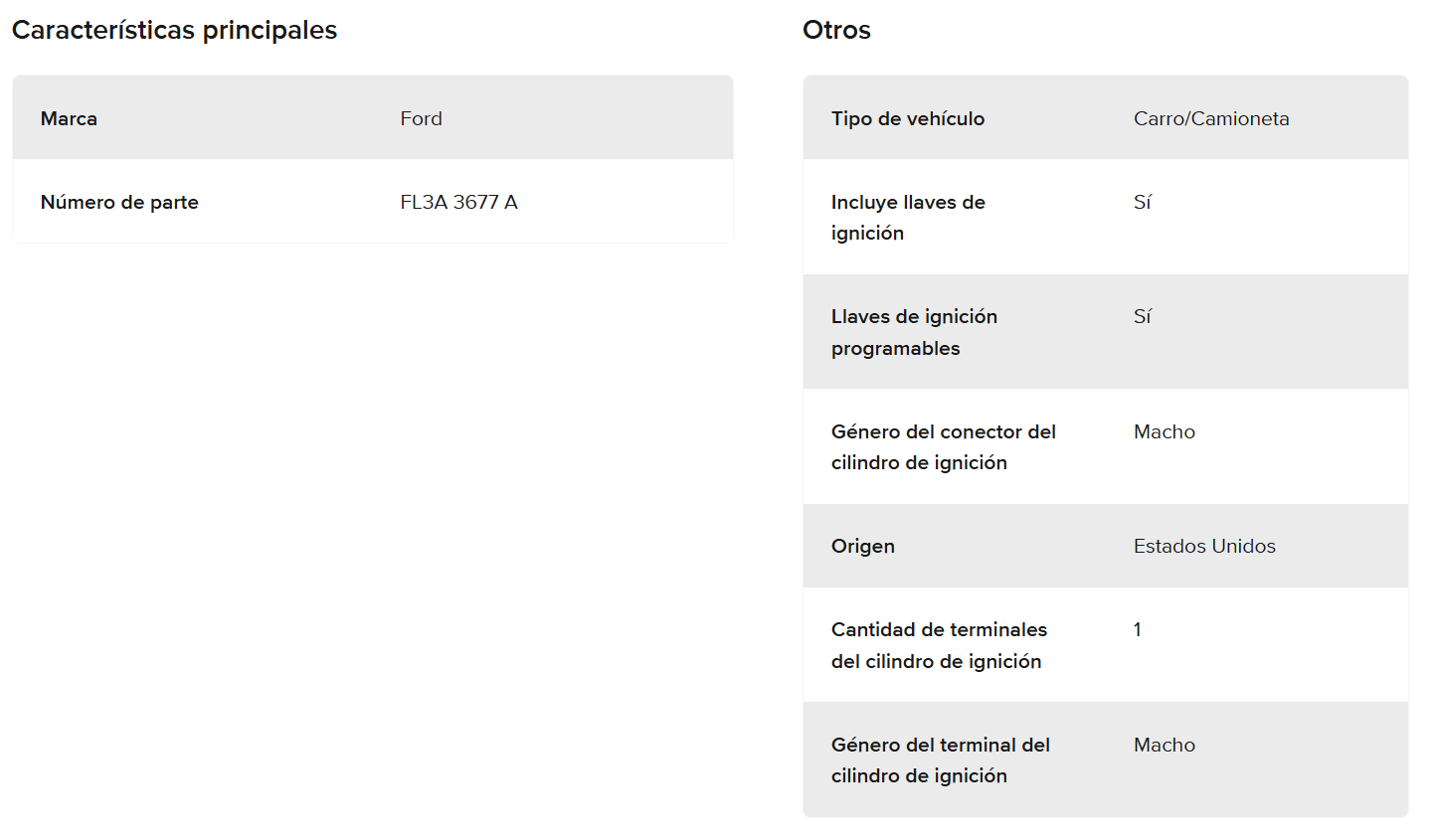
Task: Click part number "FL3A 3677 A"
Action: pyautogui.click(x=458, y=202)
